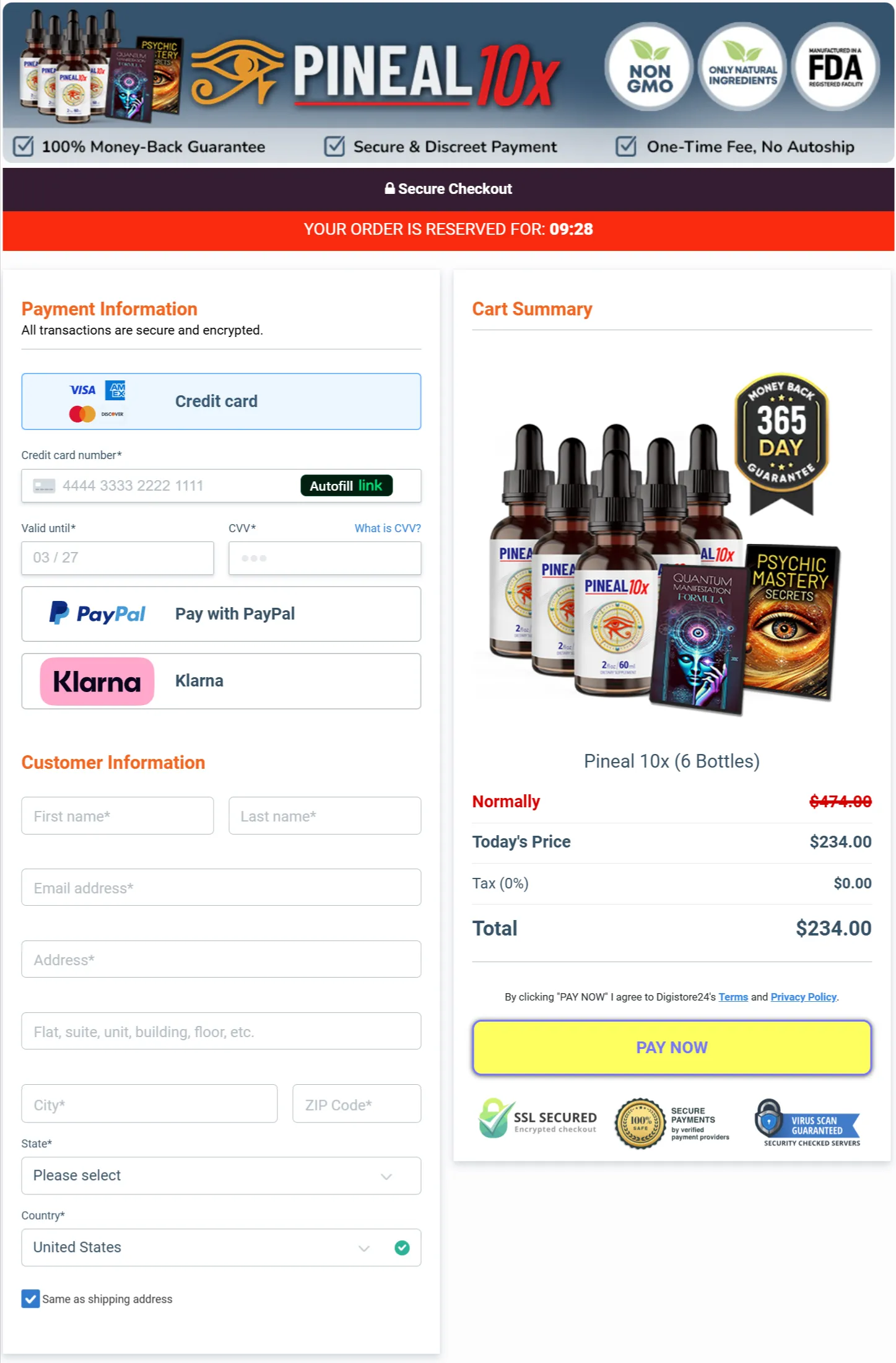The image size is (896, 1363).
Task: Open the What is CVV link
Action: [388, 528]
